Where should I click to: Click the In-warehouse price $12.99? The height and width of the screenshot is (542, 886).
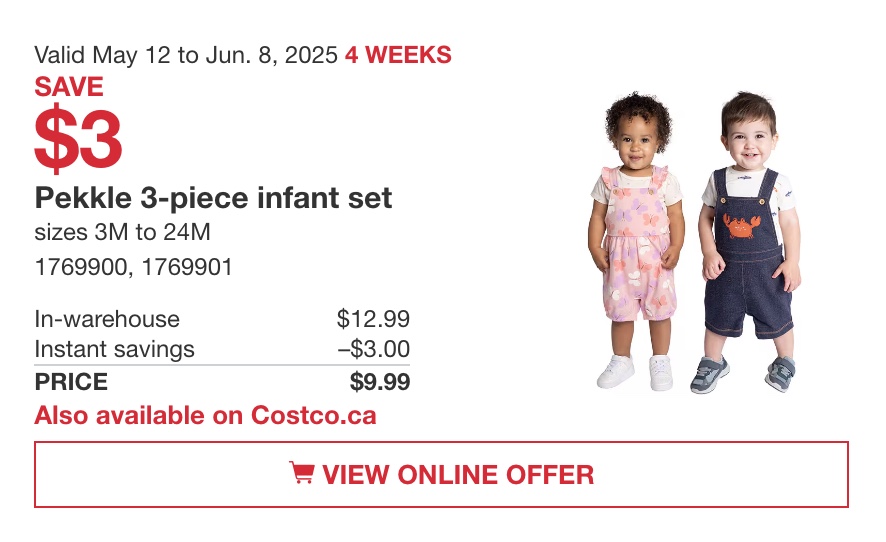point(373,319)
